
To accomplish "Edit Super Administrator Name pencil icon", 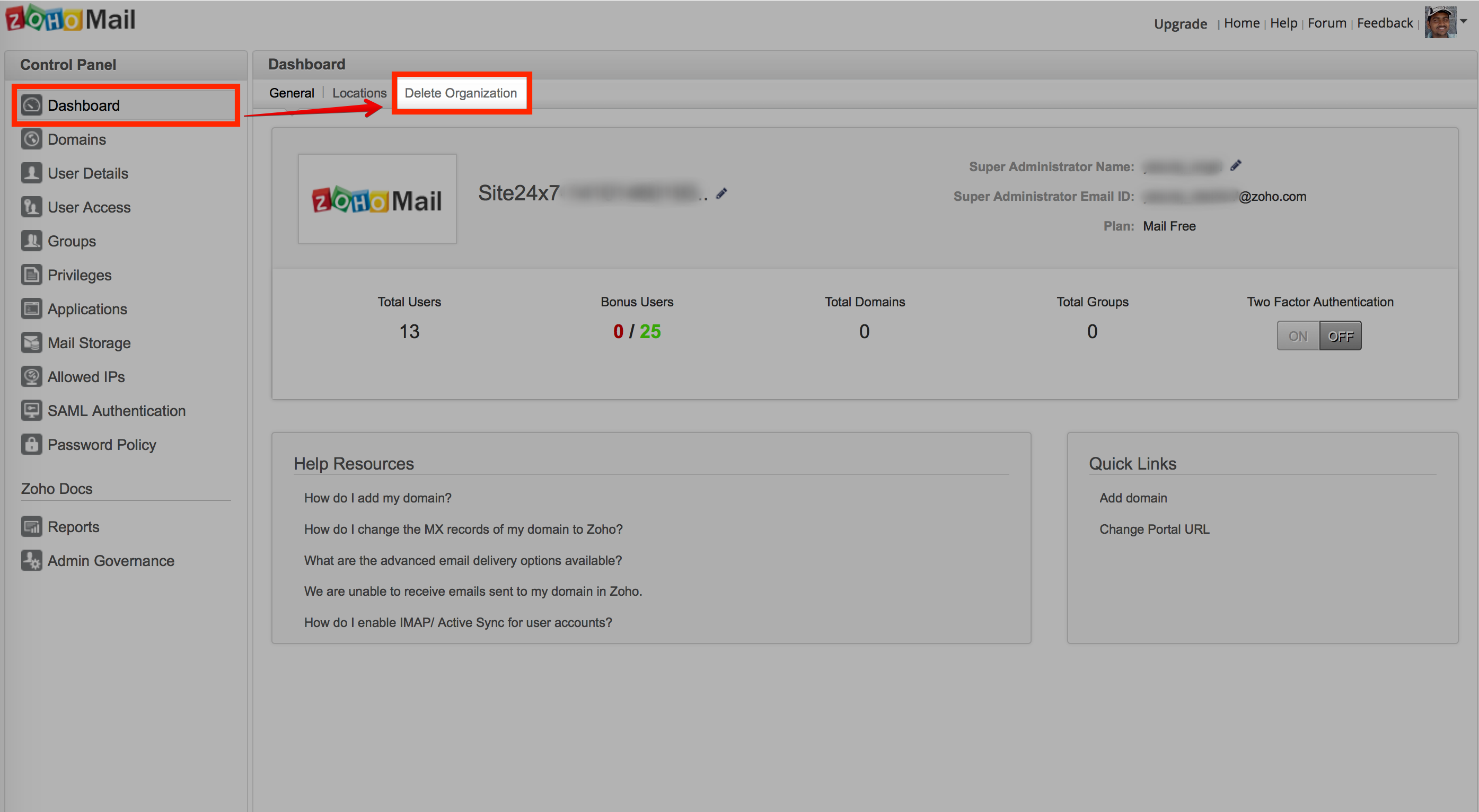I will tap(1236, 166).
